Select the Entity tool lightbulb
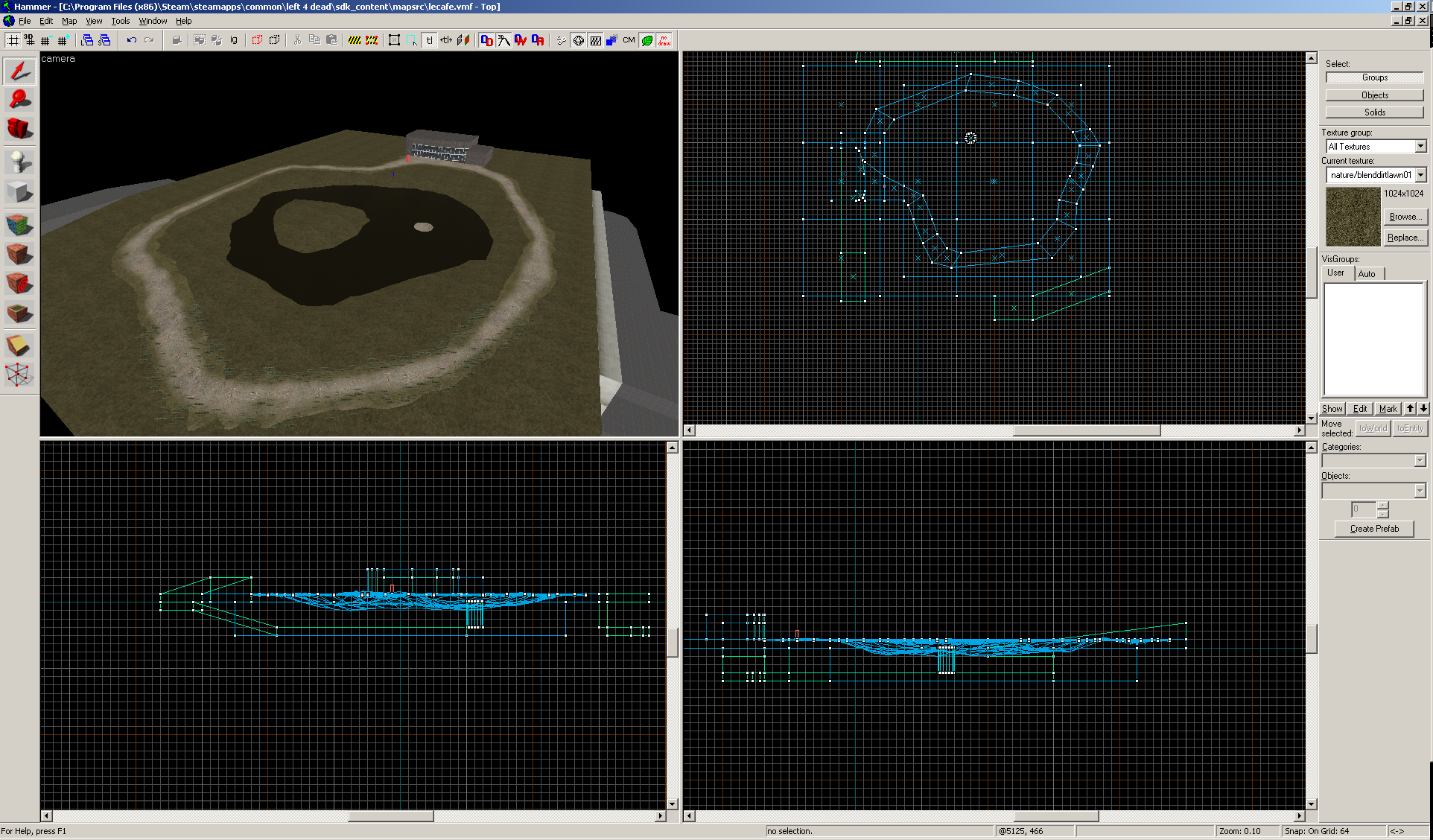Image resolution: width=1433 pixels, height=840 pixels. 19,161
